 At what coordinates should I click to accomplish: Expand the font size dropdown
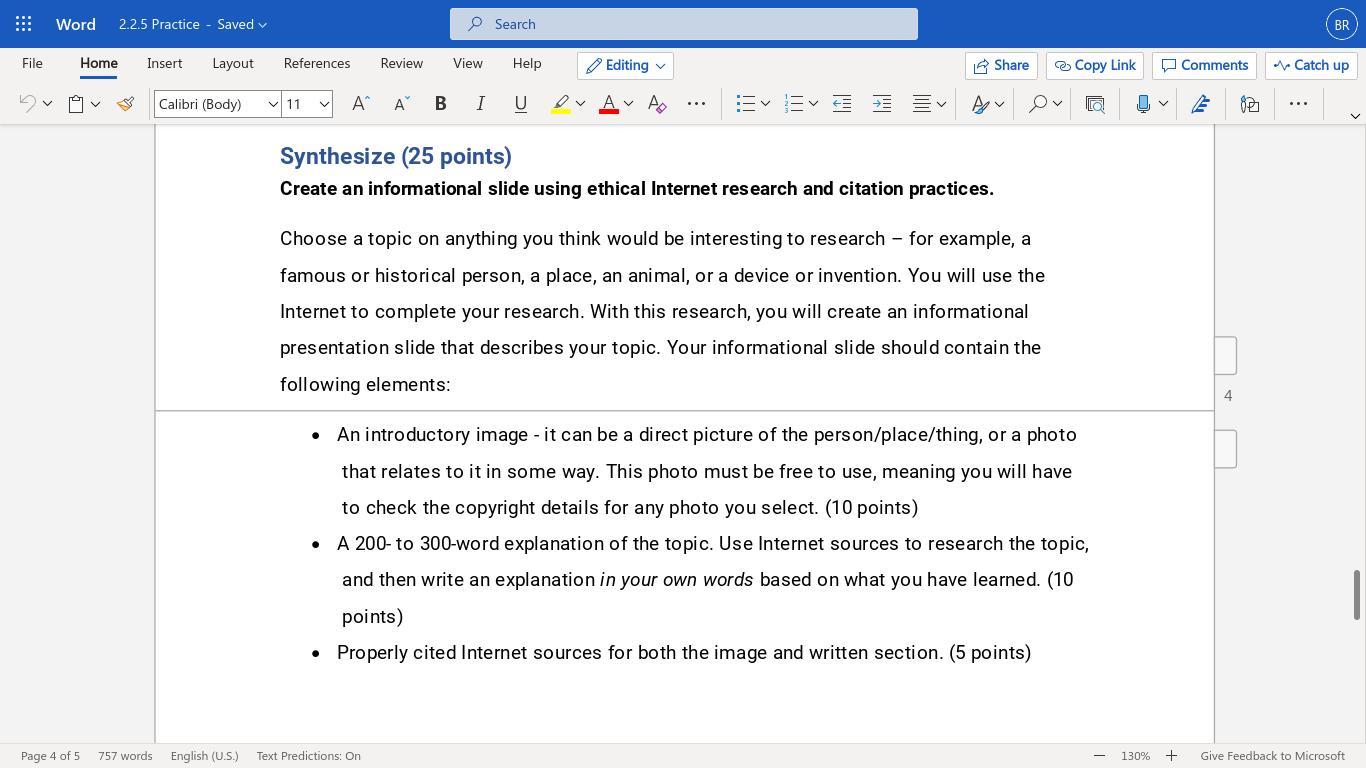click(324, 104)
